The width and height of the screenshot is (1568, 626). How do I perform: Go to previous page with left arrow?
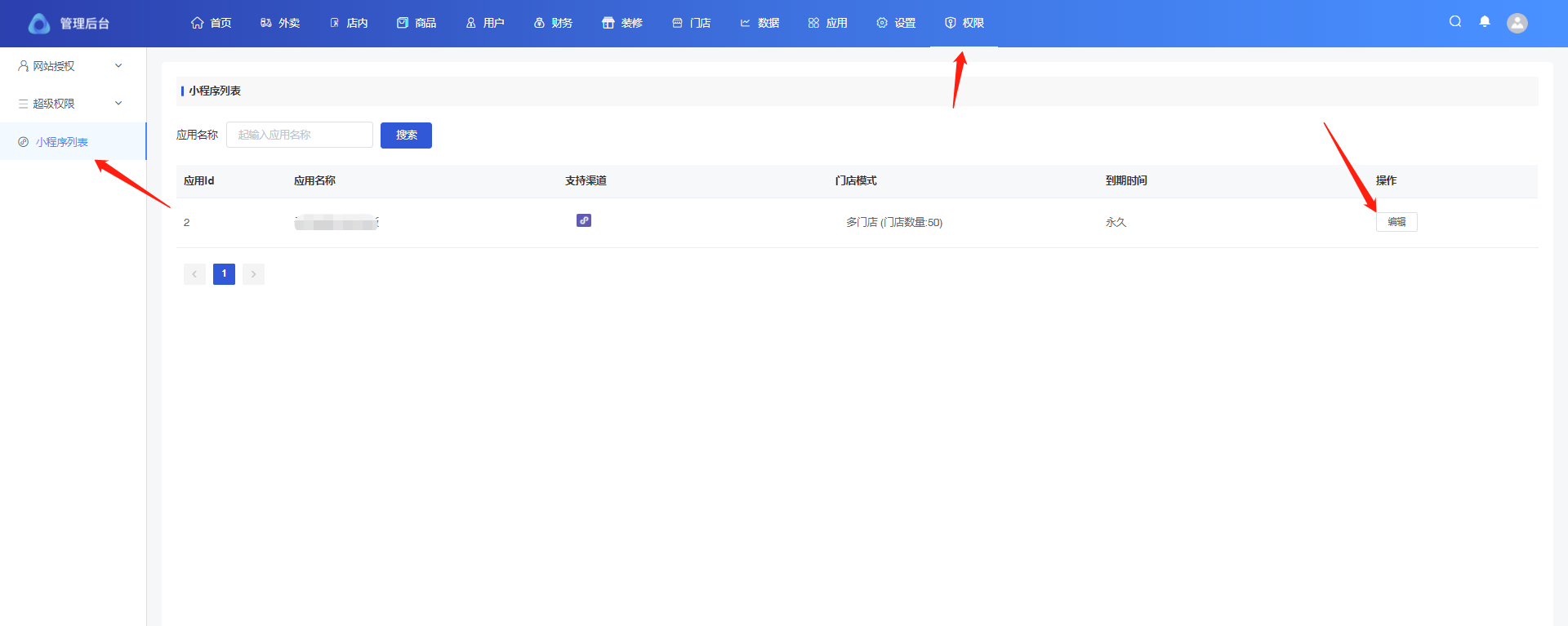pos(194,274)
